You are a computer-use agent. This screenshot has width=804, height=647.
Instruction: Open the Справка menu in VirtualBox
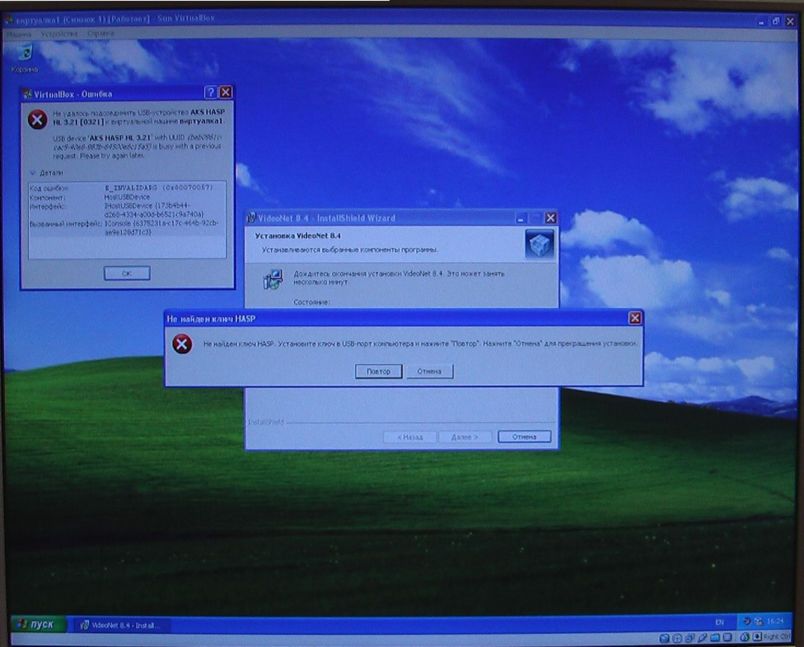[100, 34]
